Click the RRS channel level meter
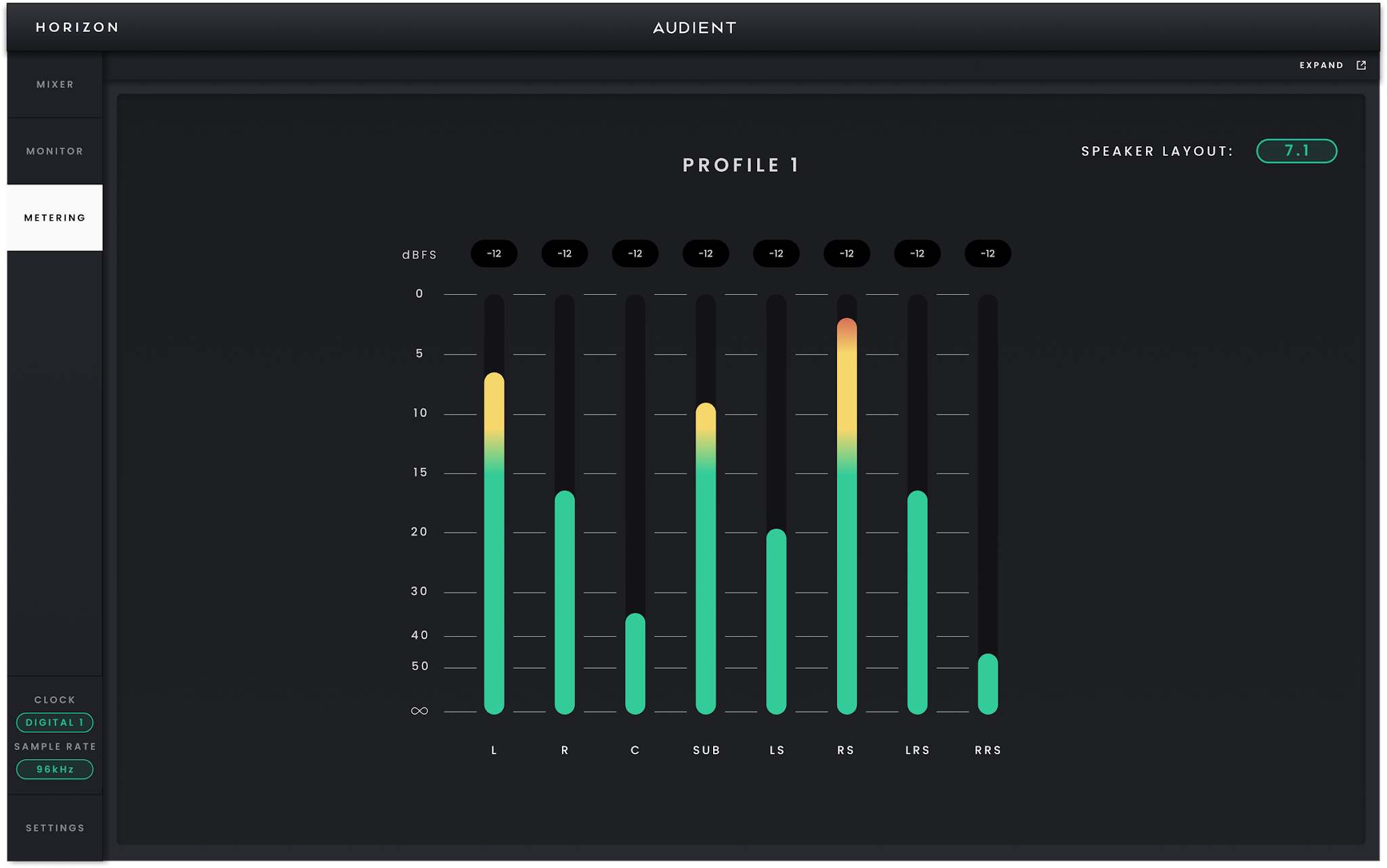Viewport: 1387px width, 868px height. [988, 504]
